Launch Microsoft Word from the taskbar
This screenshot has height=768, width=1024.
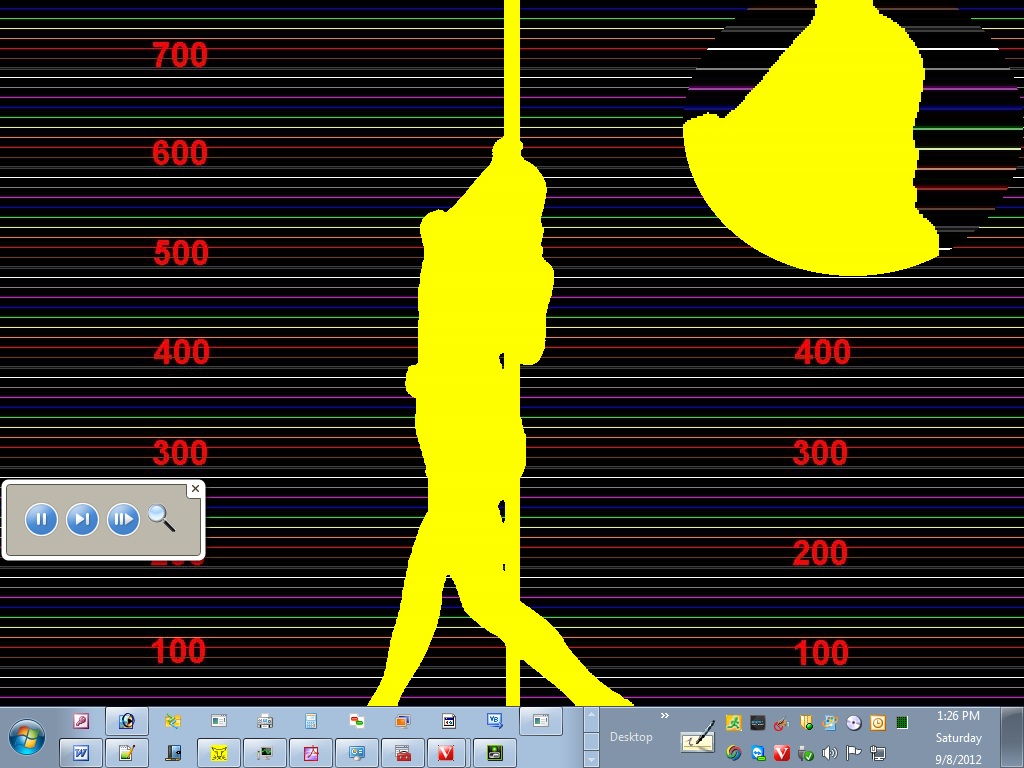coord(81,752)
